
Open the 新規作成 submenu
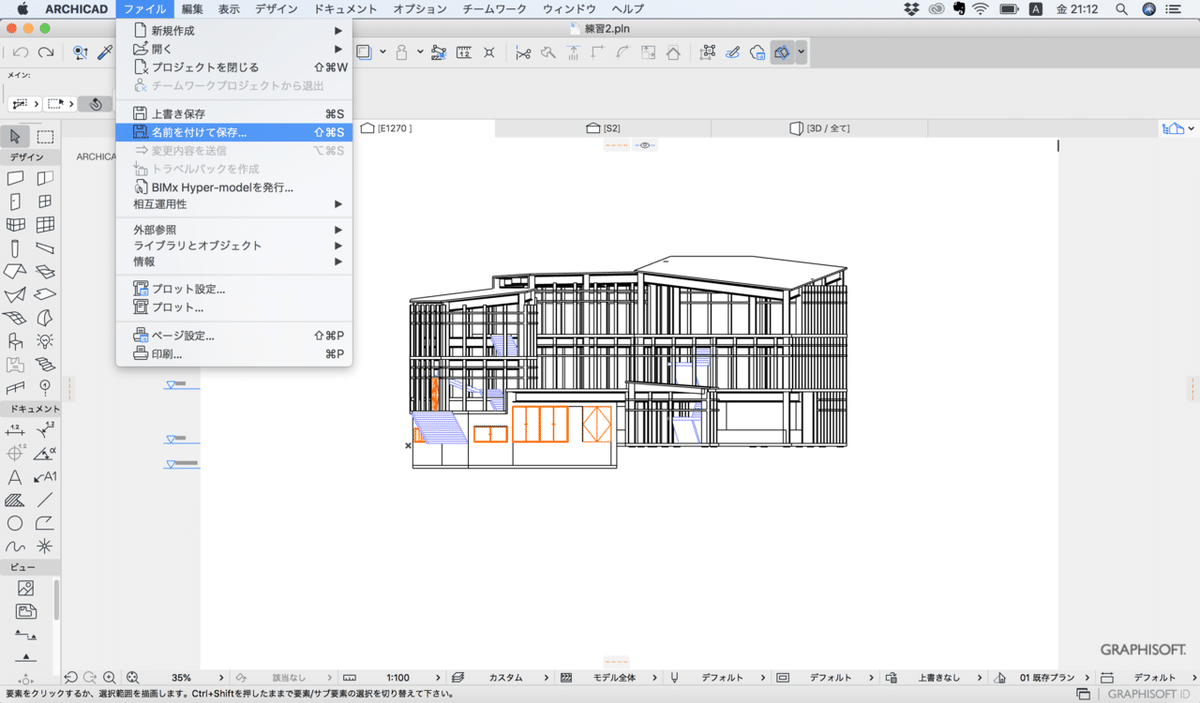pos(234,31)
